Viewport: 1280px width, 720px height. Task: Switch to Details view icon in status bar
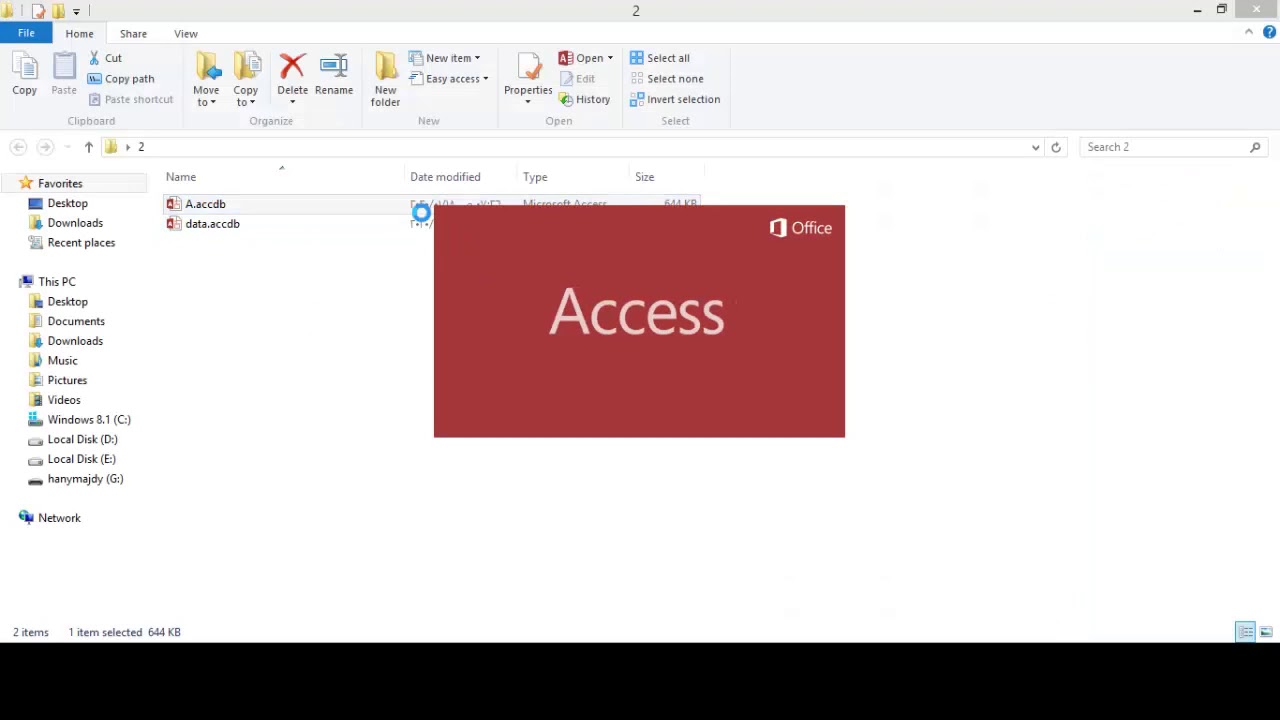(1246, 632)
